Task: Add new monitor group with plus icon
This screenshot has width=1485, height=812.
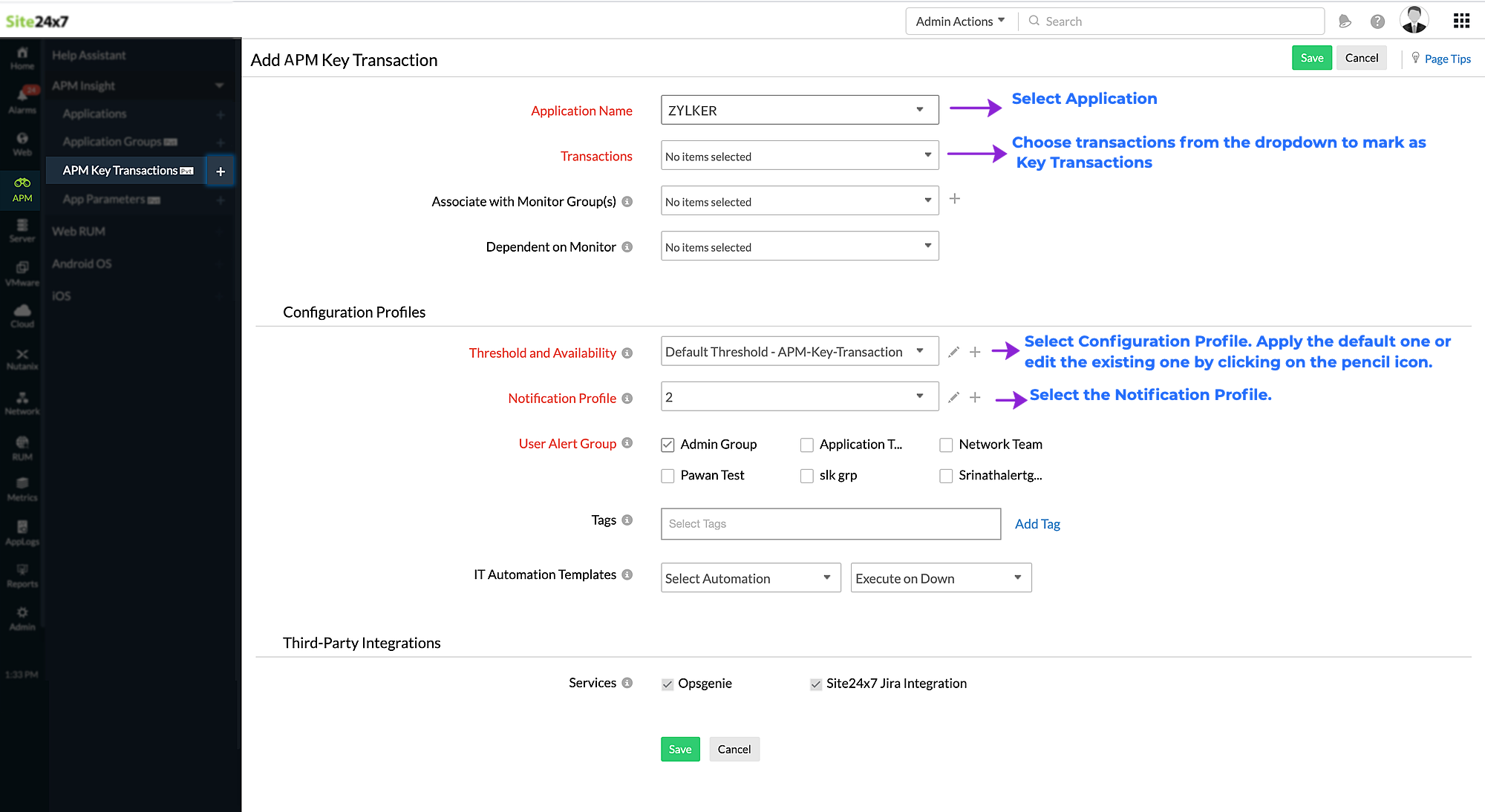Action: [x=955, y=199]
